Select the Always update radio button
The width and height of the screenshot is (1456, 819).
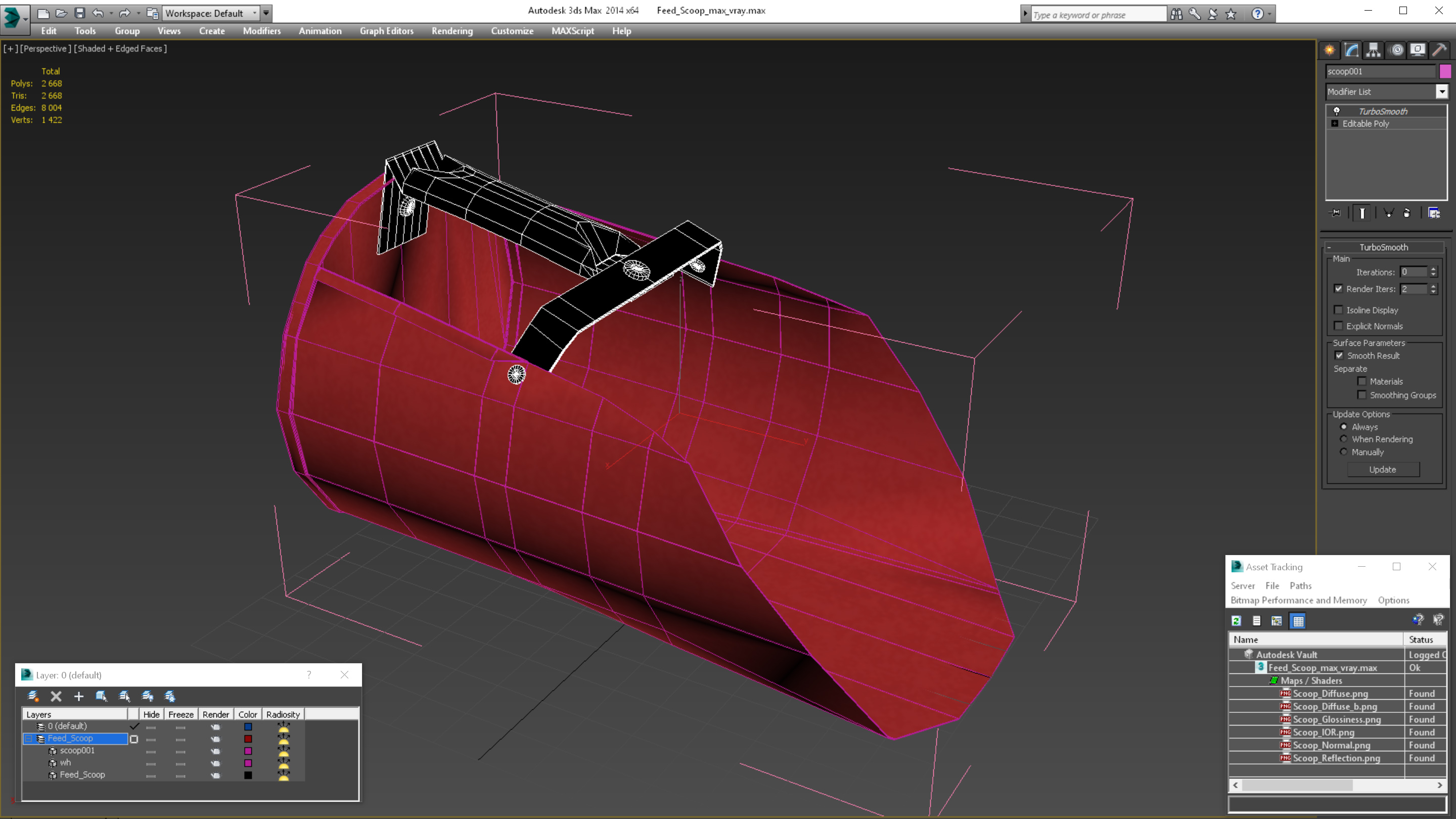click(x=1344, y=427)
